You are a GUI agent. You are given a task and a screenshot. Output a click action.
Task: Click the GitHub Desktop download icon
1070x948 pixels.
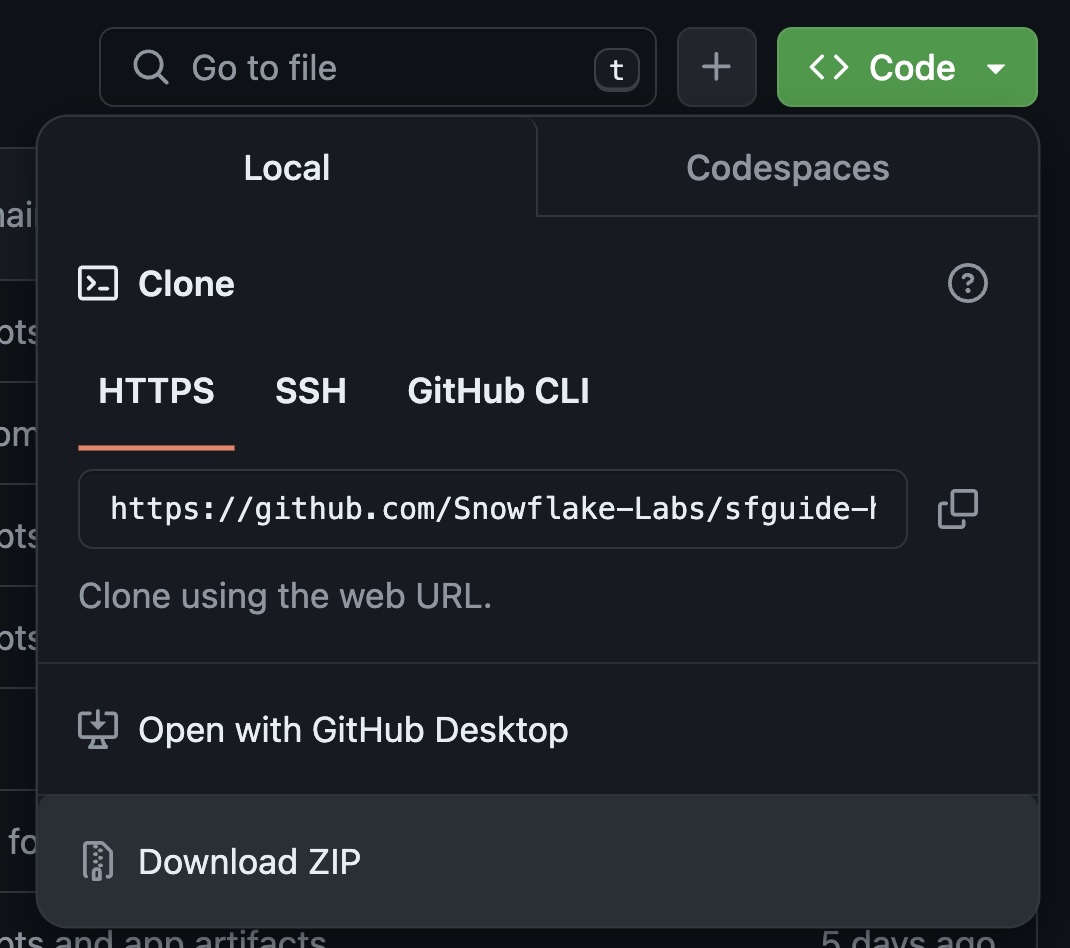[98, 730]
